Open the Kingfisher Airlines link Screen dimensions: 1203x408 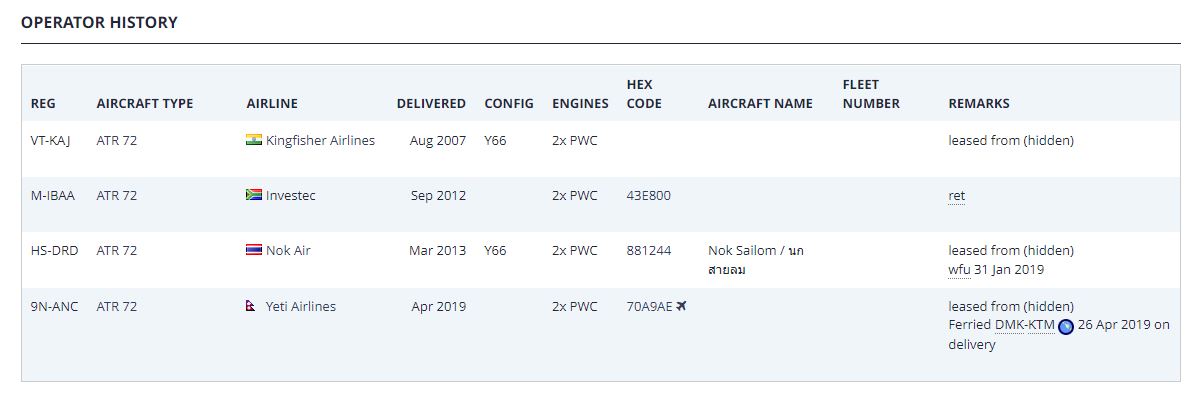click(x=320, y=141)
